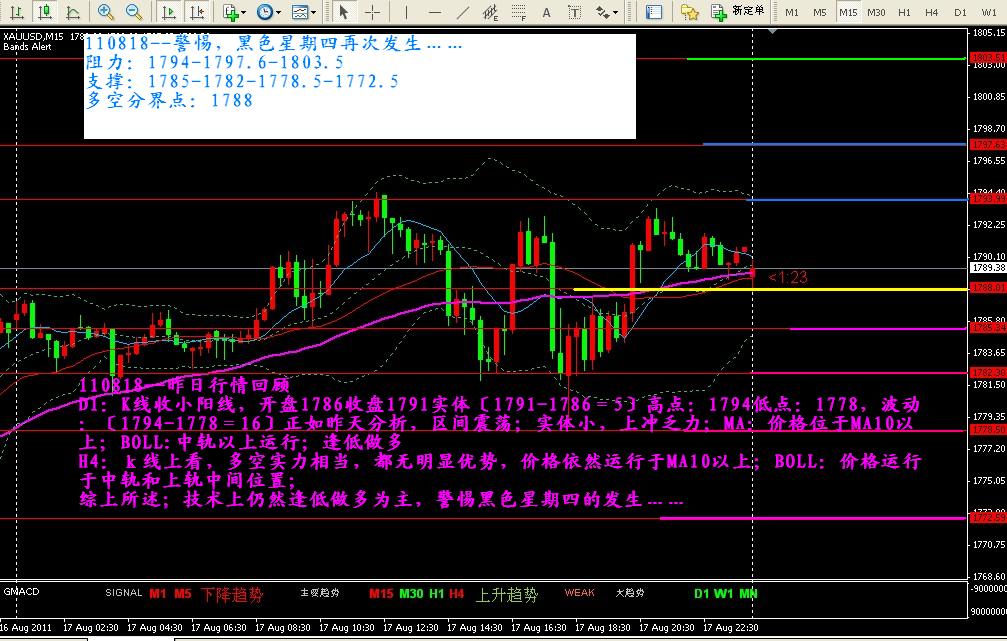The image size is (1007, 641).
Task: Switch to M30 timeframe
Action: click(x=876, y=12)
